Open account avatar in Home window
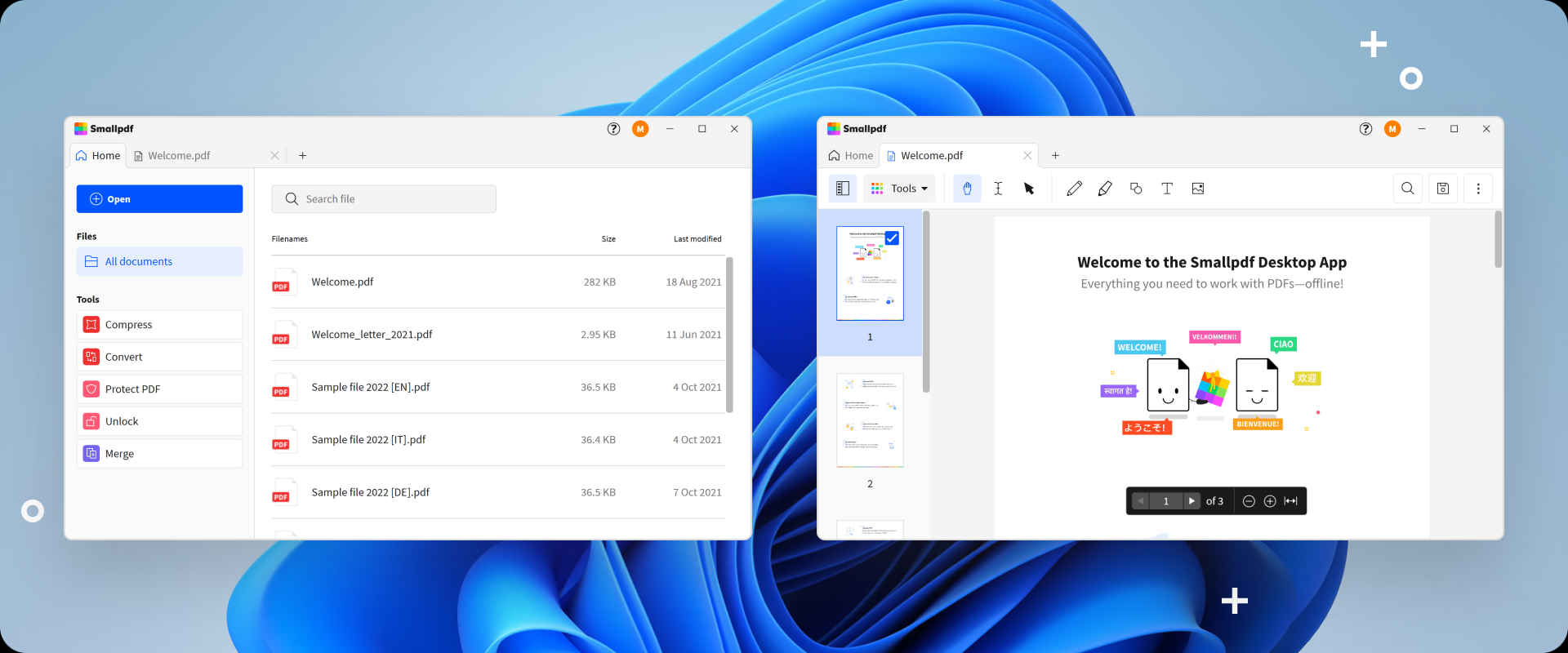The image size is (1568, 653). pyautogui.click(x=640, y=129)
